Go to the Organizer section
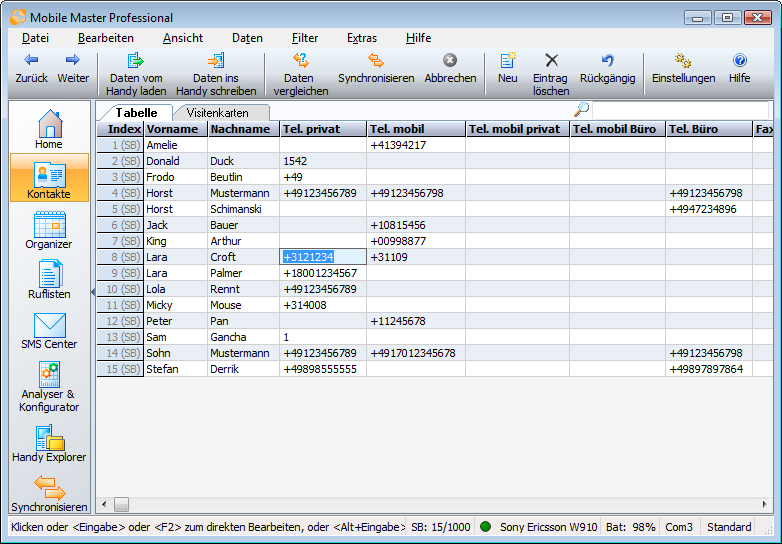This screenshot has height=544, width=782. point(49,230)
